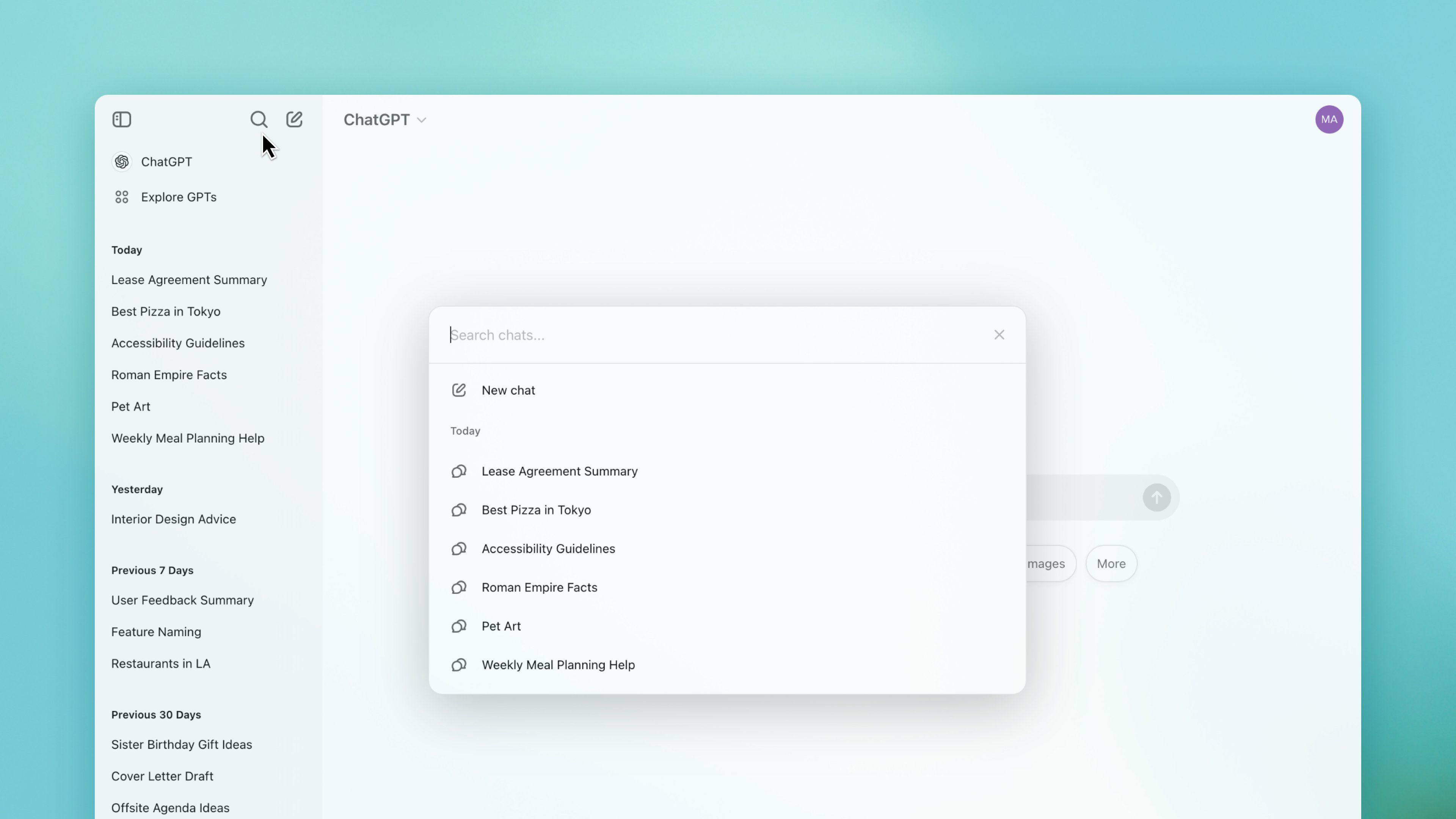Start a New chat from overlay
The image size is (1456, 819).
coord(508,390)
